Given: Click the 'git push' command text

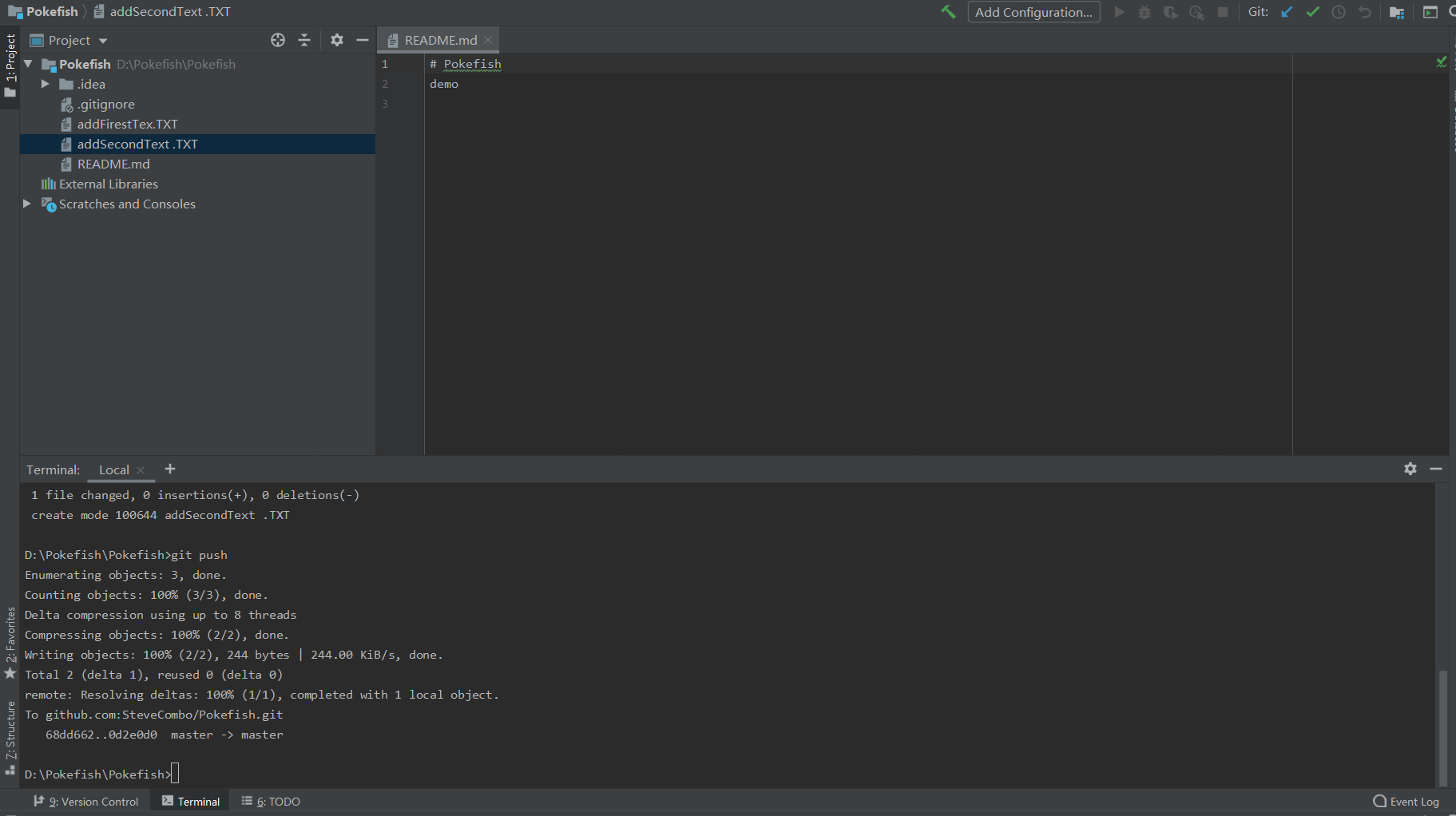Looking at the screenshot, I should [x=200, y=555].
